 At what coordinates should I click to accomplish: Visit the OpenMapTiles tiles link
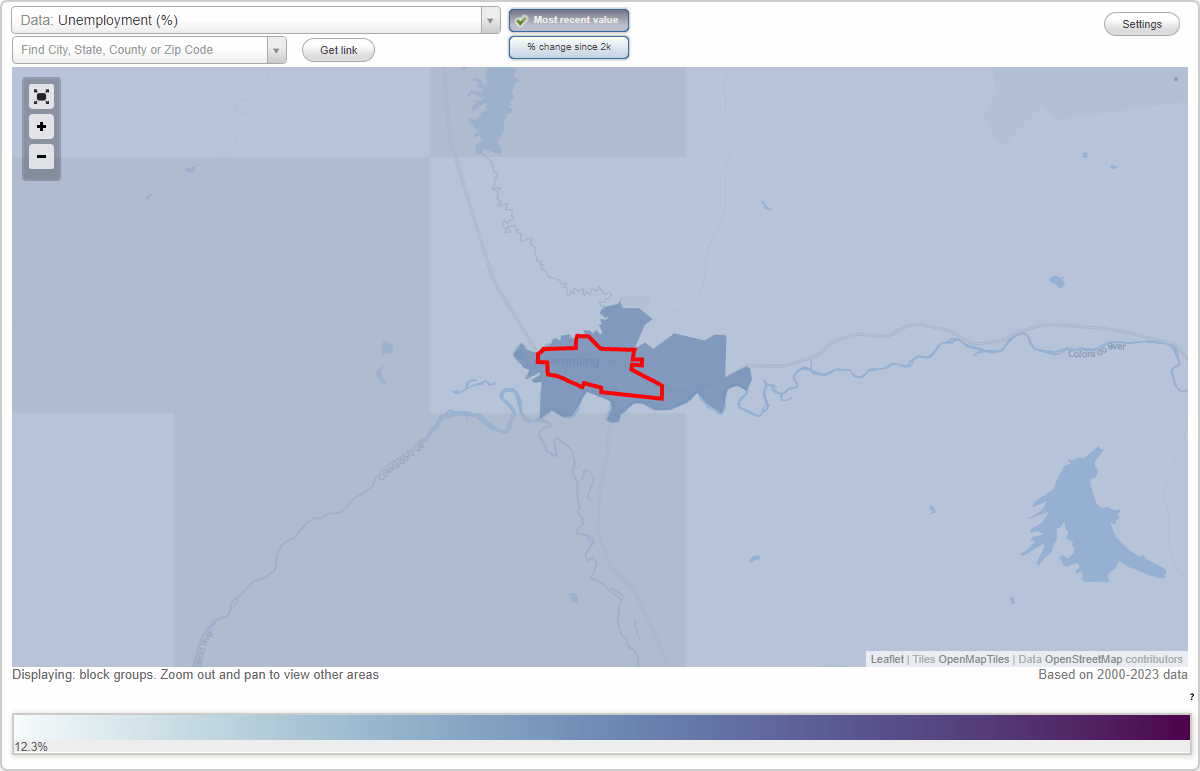pyautogui.click(x=975, y=659)
